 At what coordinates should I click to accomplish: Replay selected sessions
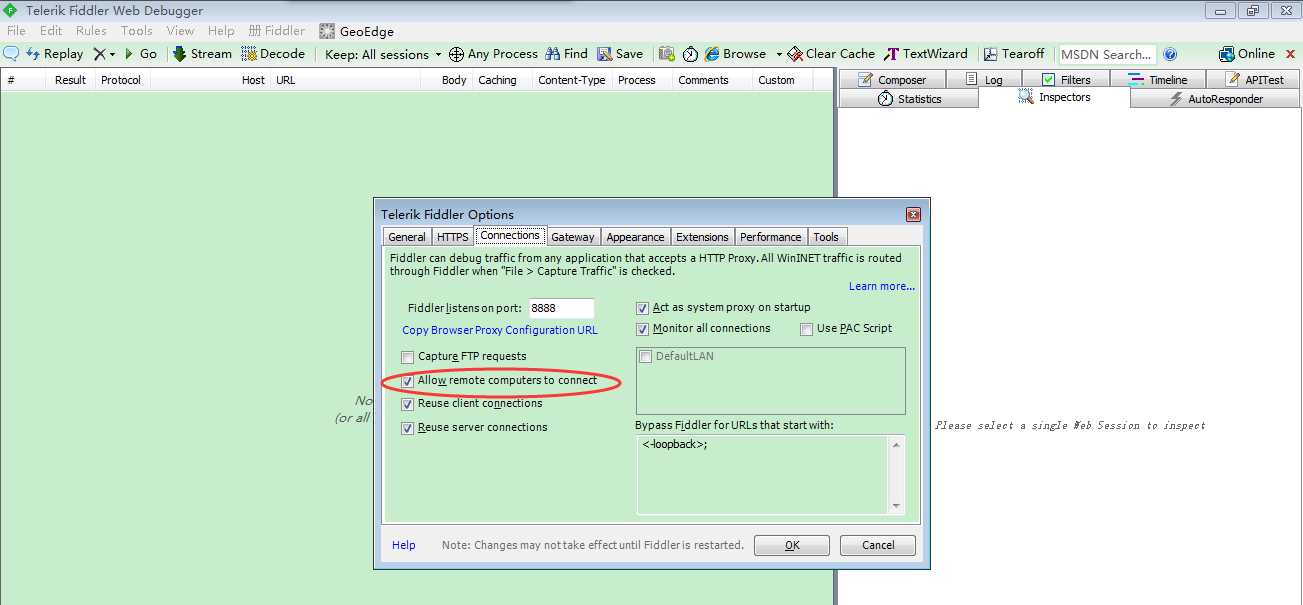54,54
